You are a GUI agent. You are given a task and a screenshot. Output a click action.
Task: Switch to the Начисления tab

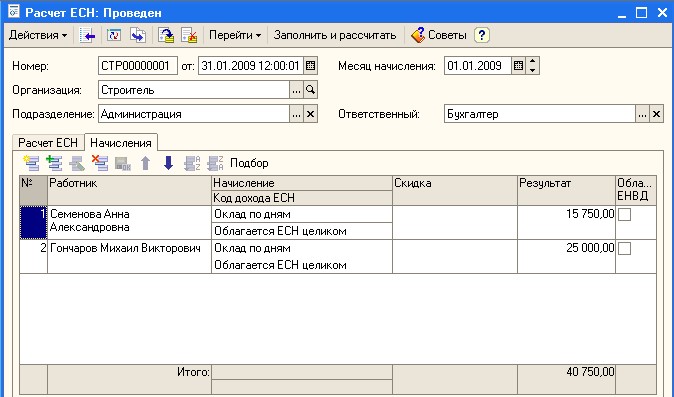121,143
